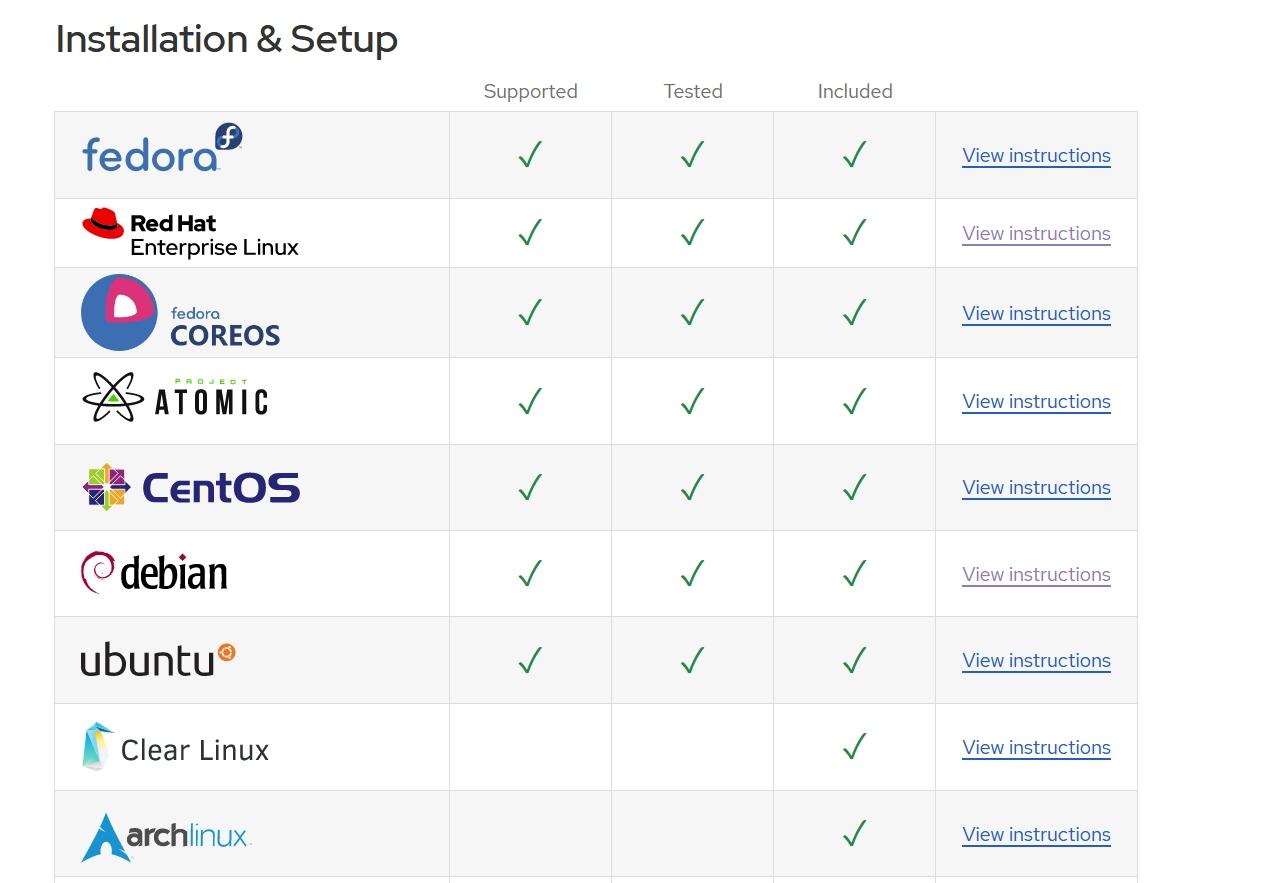Screen dimensions: 1280x883
Task: Open View instructions for Ubuntu
Action: [1036, 661]
